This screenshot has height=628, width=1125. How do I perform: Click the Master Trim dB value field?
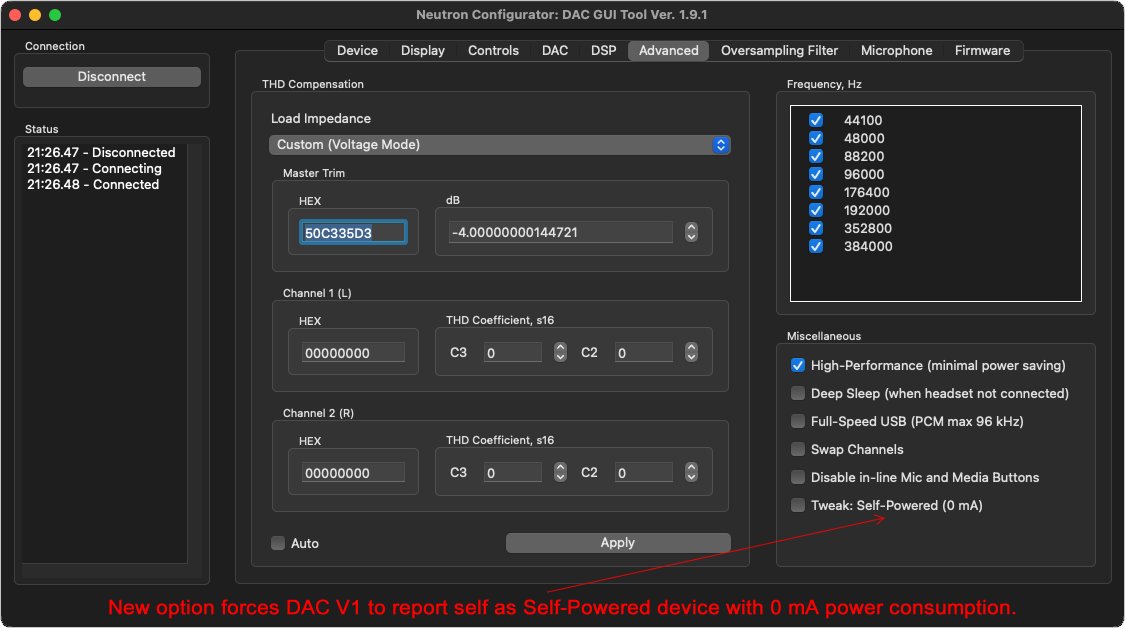click(560, 233)
